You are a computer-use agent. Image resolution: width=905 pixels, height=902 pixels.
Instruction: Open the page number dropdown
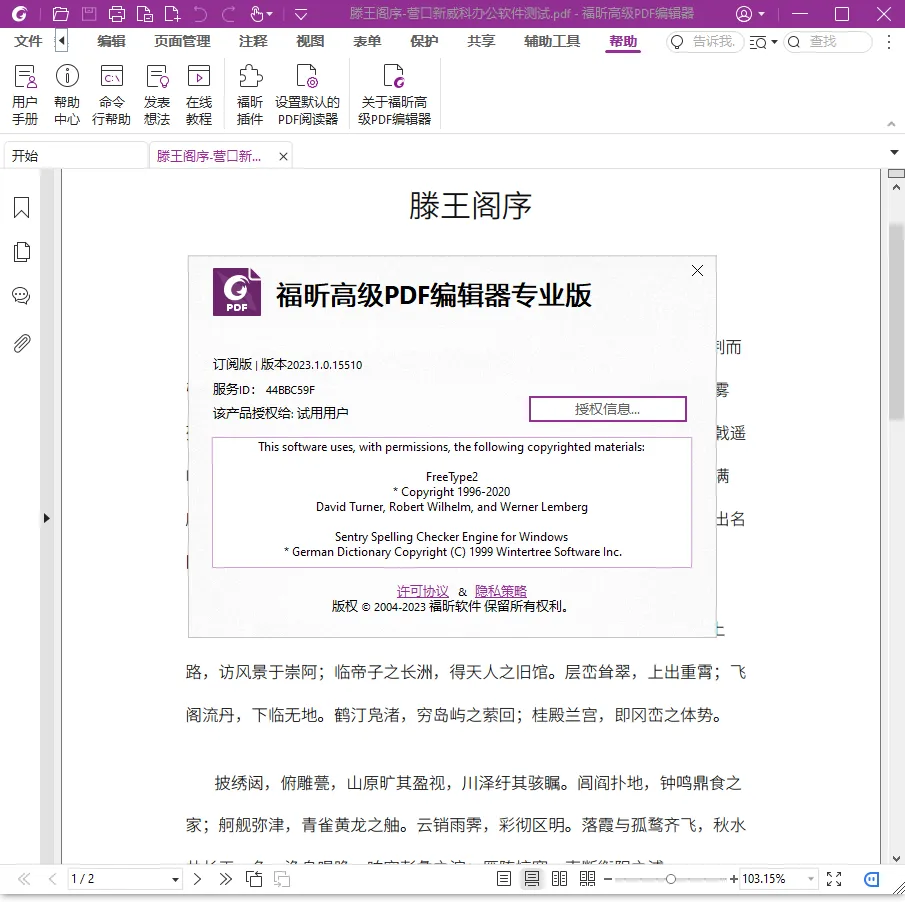175,879
